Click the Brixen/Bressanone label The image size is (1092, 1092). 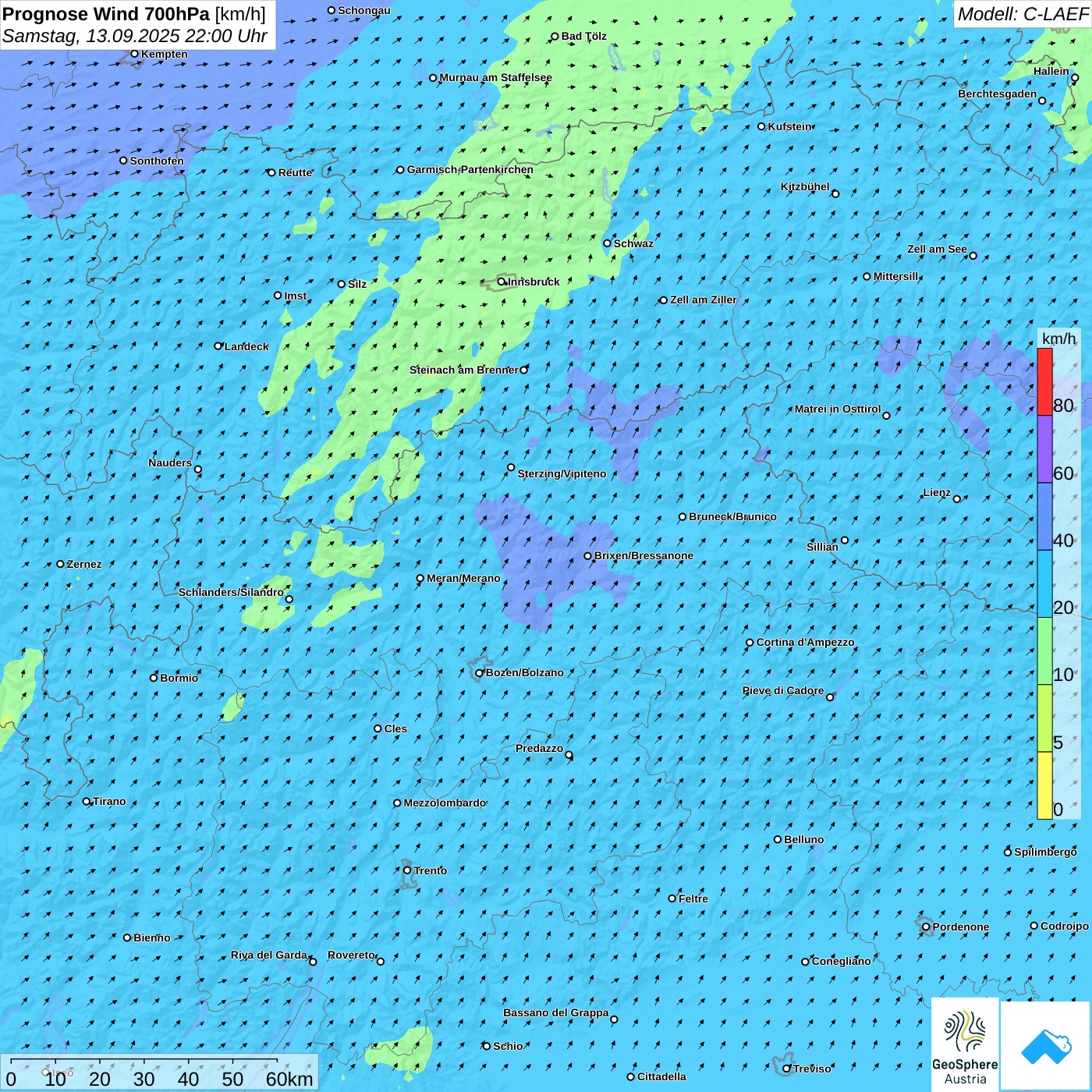(x=643, y=556)
